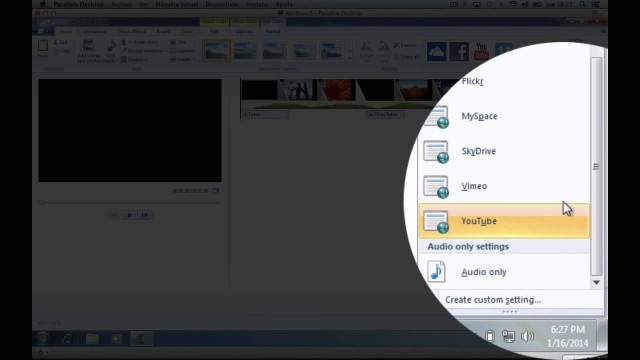Open the clock showing 6:27 PM
Screen dimensions: 640x360
point(568,336)
